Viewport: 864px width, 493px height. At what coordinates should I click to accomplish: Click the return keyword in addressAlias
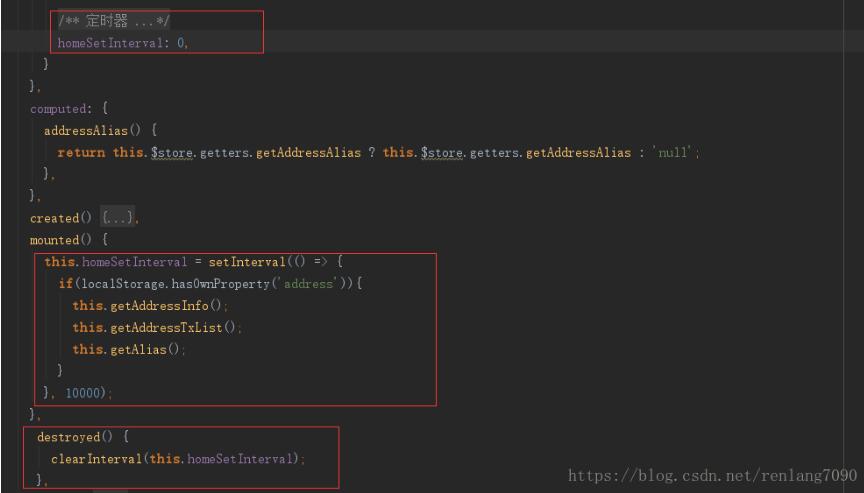point(81,153)
